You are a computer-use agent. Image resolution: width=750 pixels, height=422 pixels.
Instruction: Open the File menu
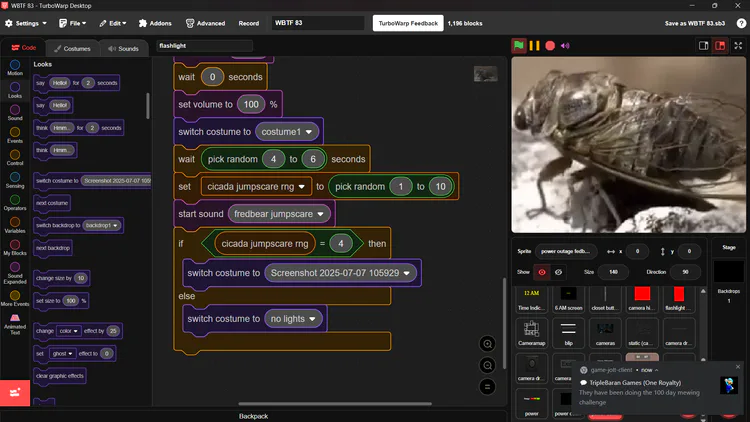point(72,23)
